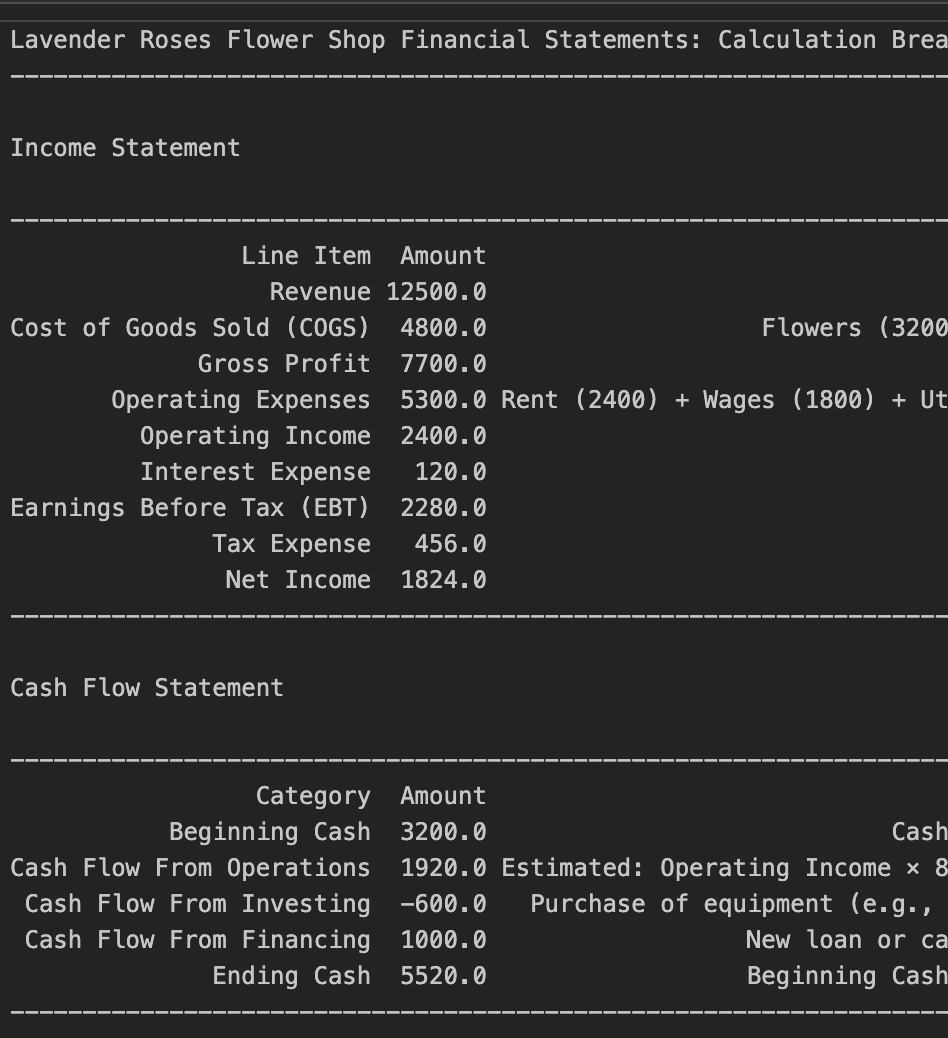Place cursor on 'Cost of Goods Sold (COGS)' label
Screen dimensions: 948x1038
190,328
